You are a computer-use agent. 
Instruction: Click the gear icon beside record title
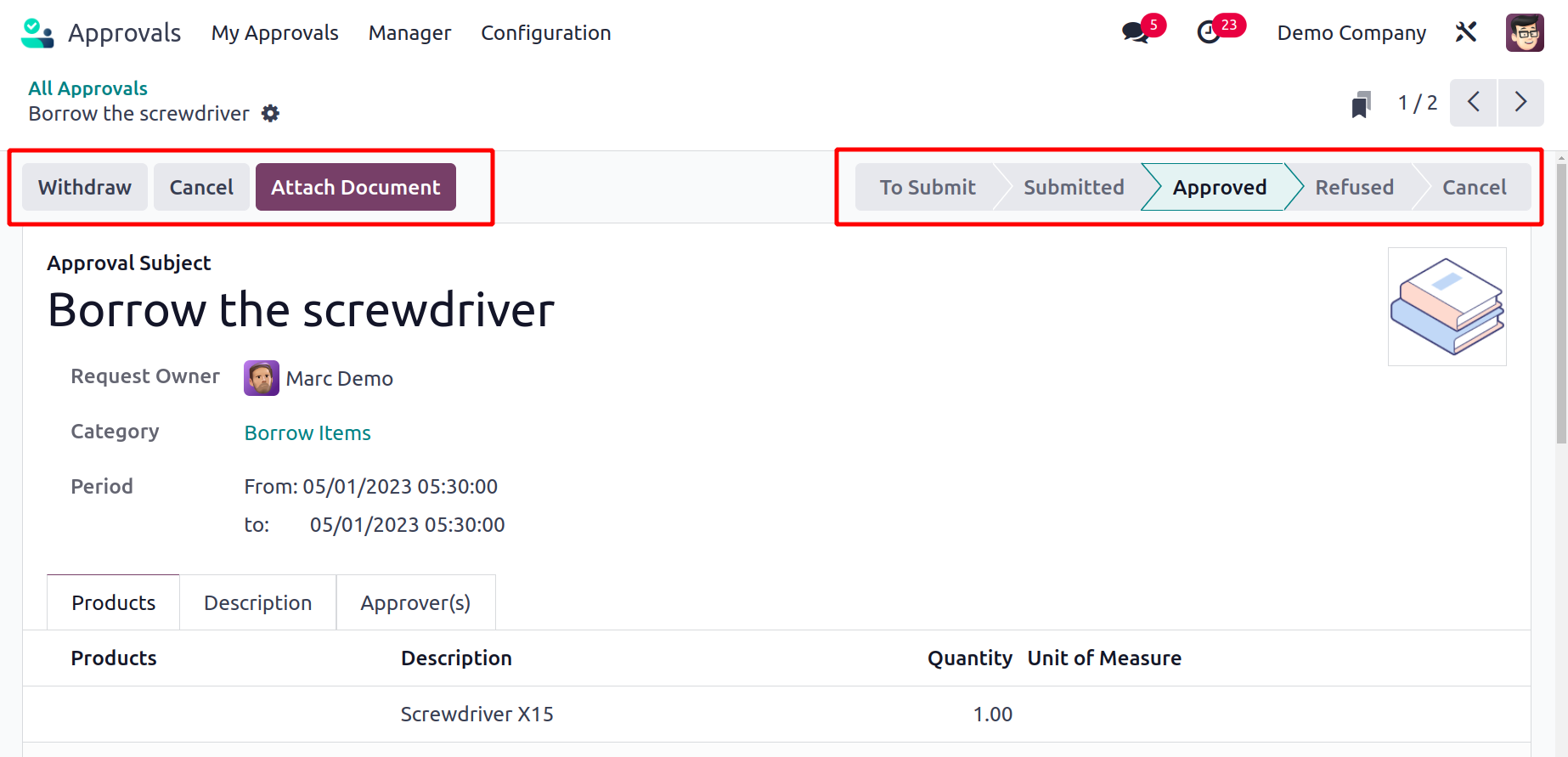pos(270,114)
